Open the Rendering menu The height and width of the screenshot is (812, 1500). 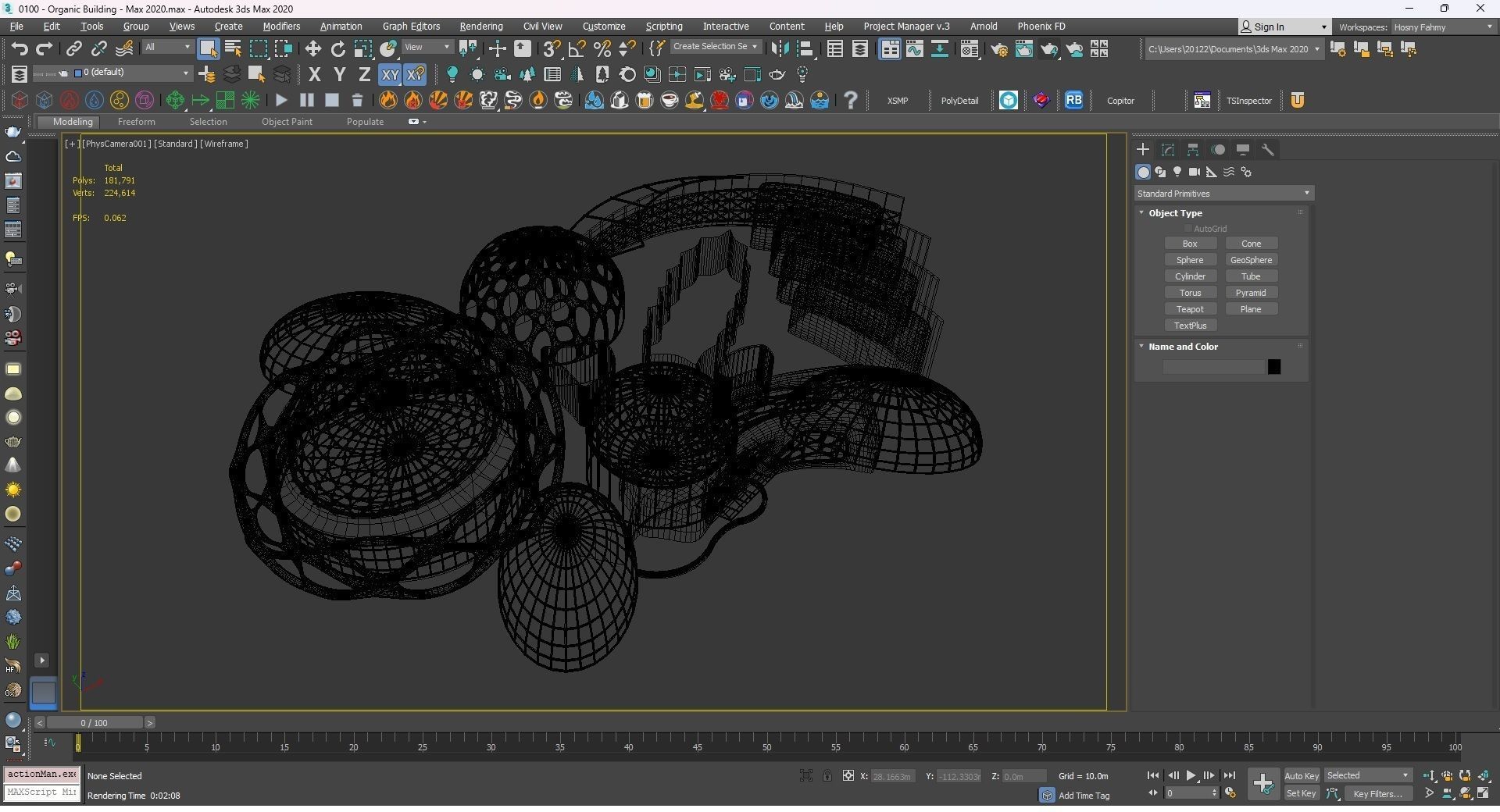(x=480, y=27)
